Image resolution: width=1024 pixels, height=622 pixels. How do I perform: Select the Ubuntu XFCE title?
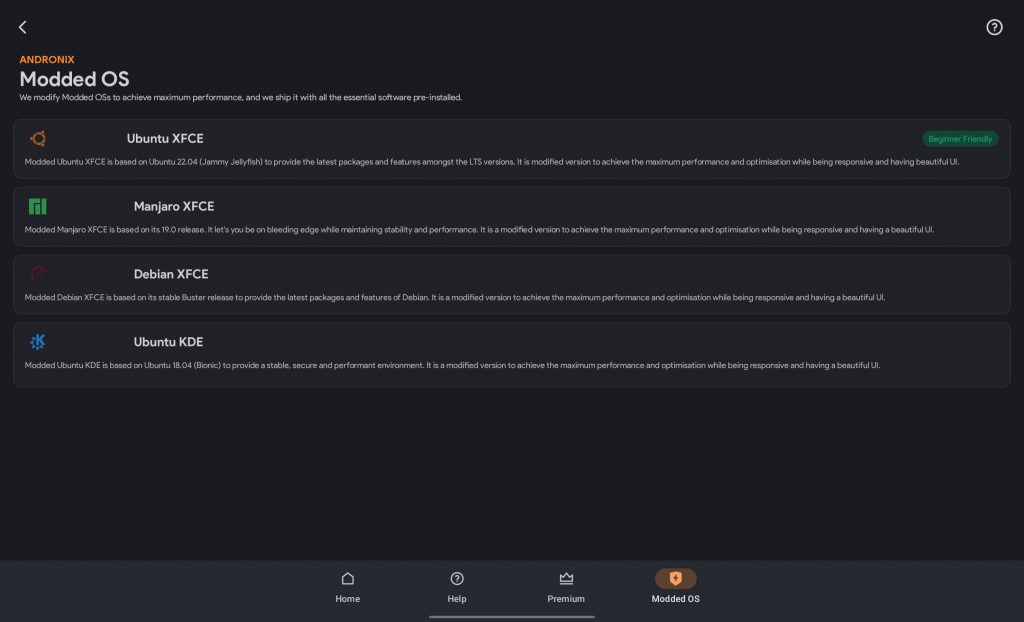[x=165, y=139]
